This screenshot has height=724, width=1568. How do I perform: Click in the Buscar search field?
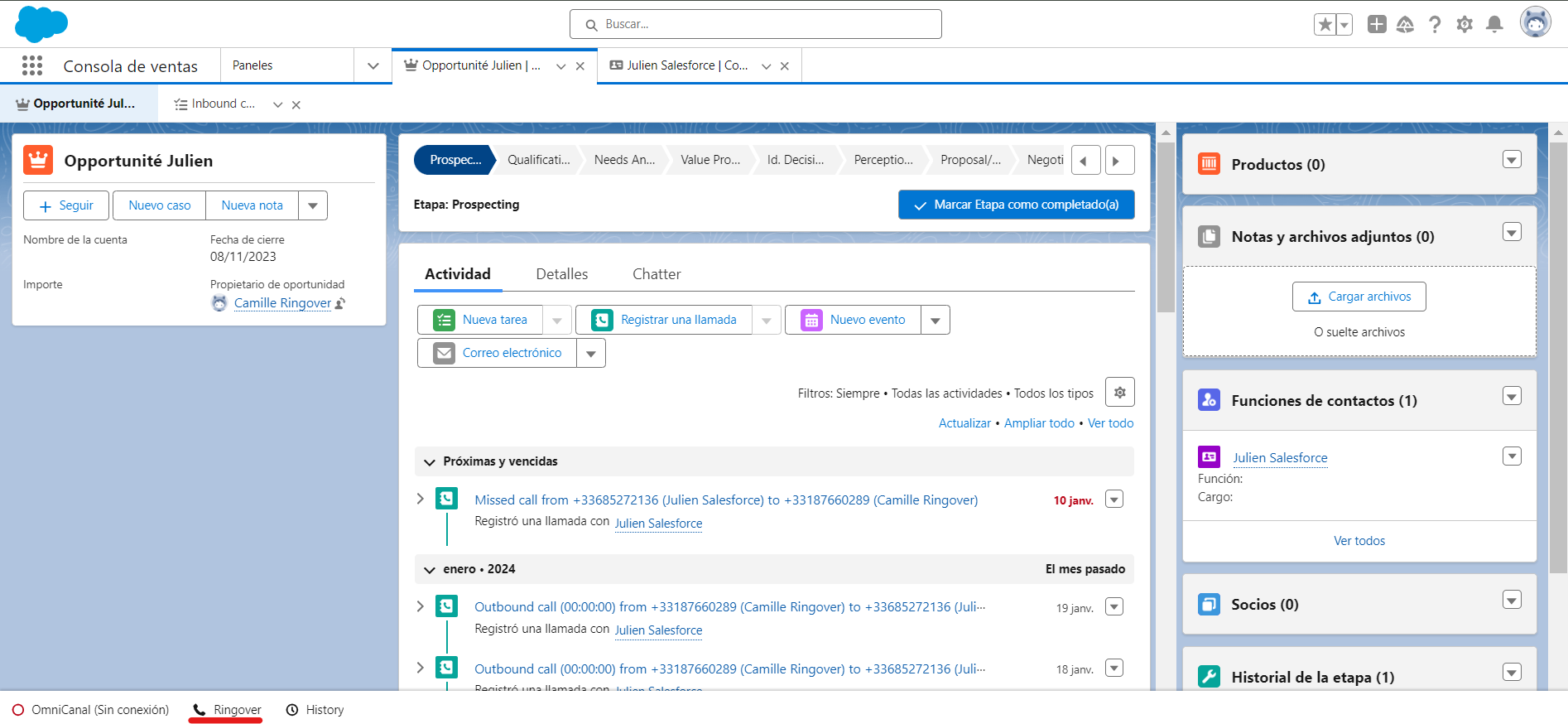coord(756,24)
